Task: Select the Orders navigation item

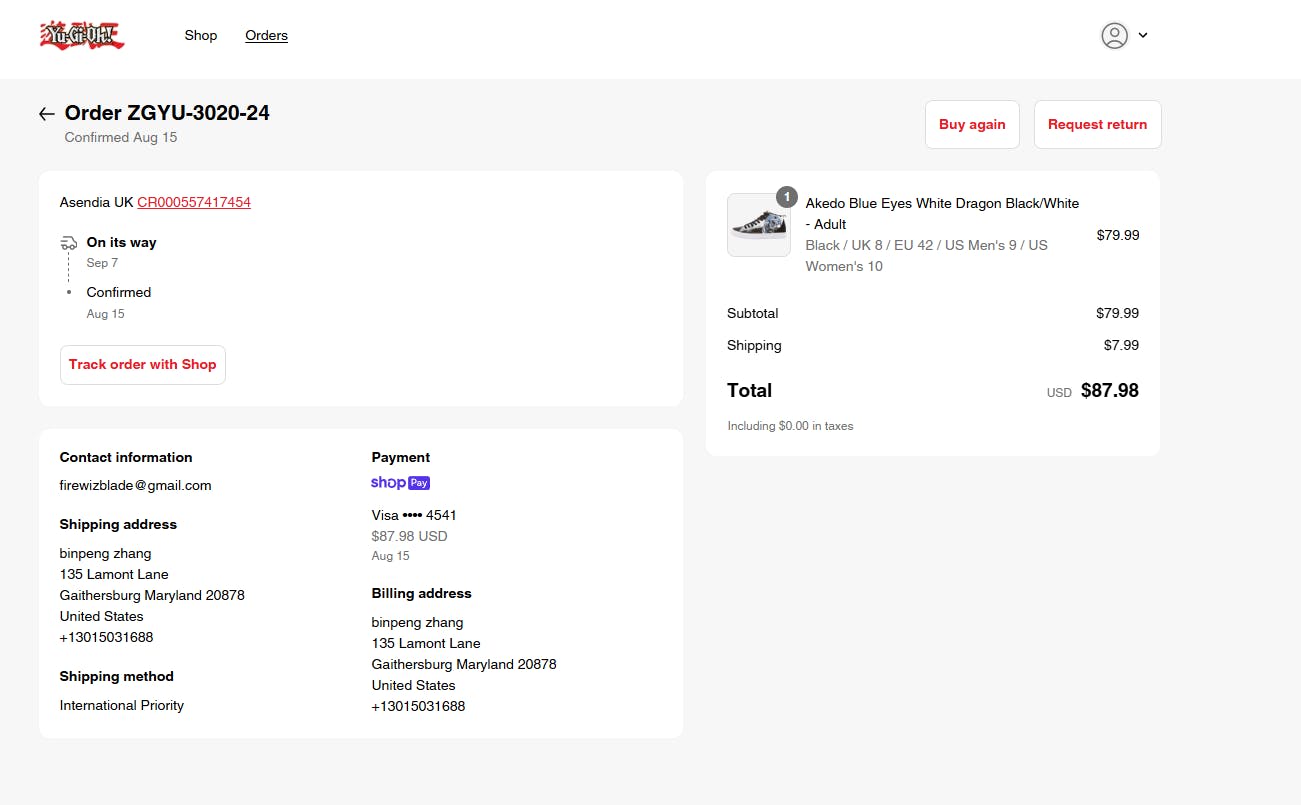Action: tap(266, 35)
